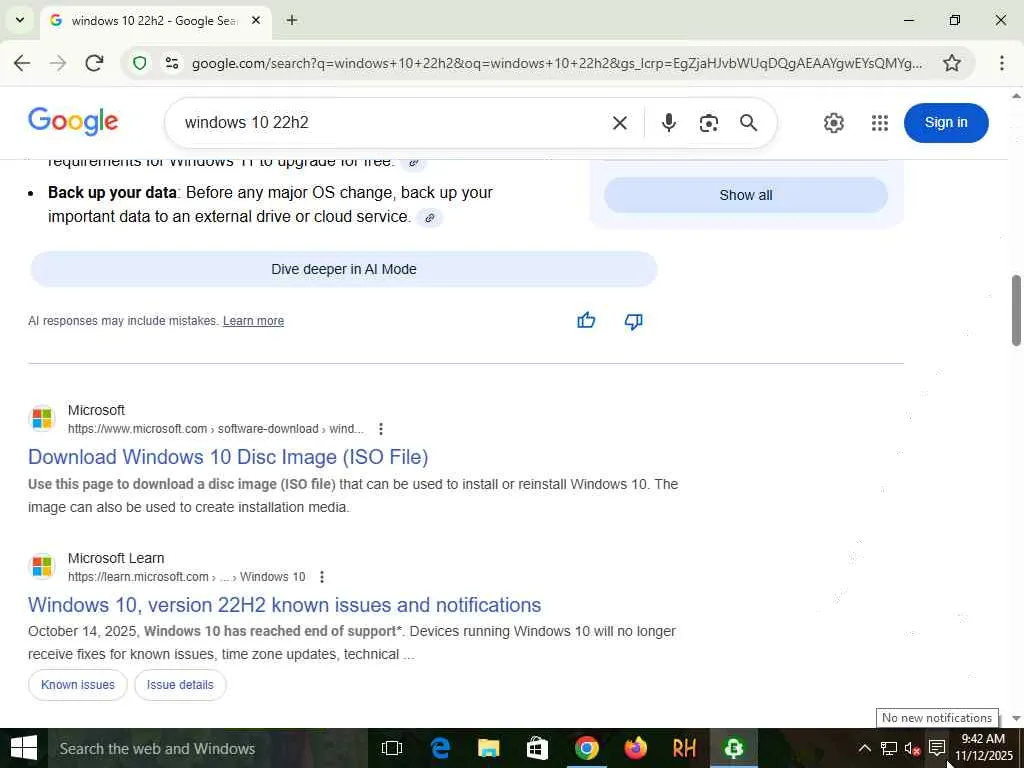Click the Issue details chip
1024x768 pixels.
180,685
